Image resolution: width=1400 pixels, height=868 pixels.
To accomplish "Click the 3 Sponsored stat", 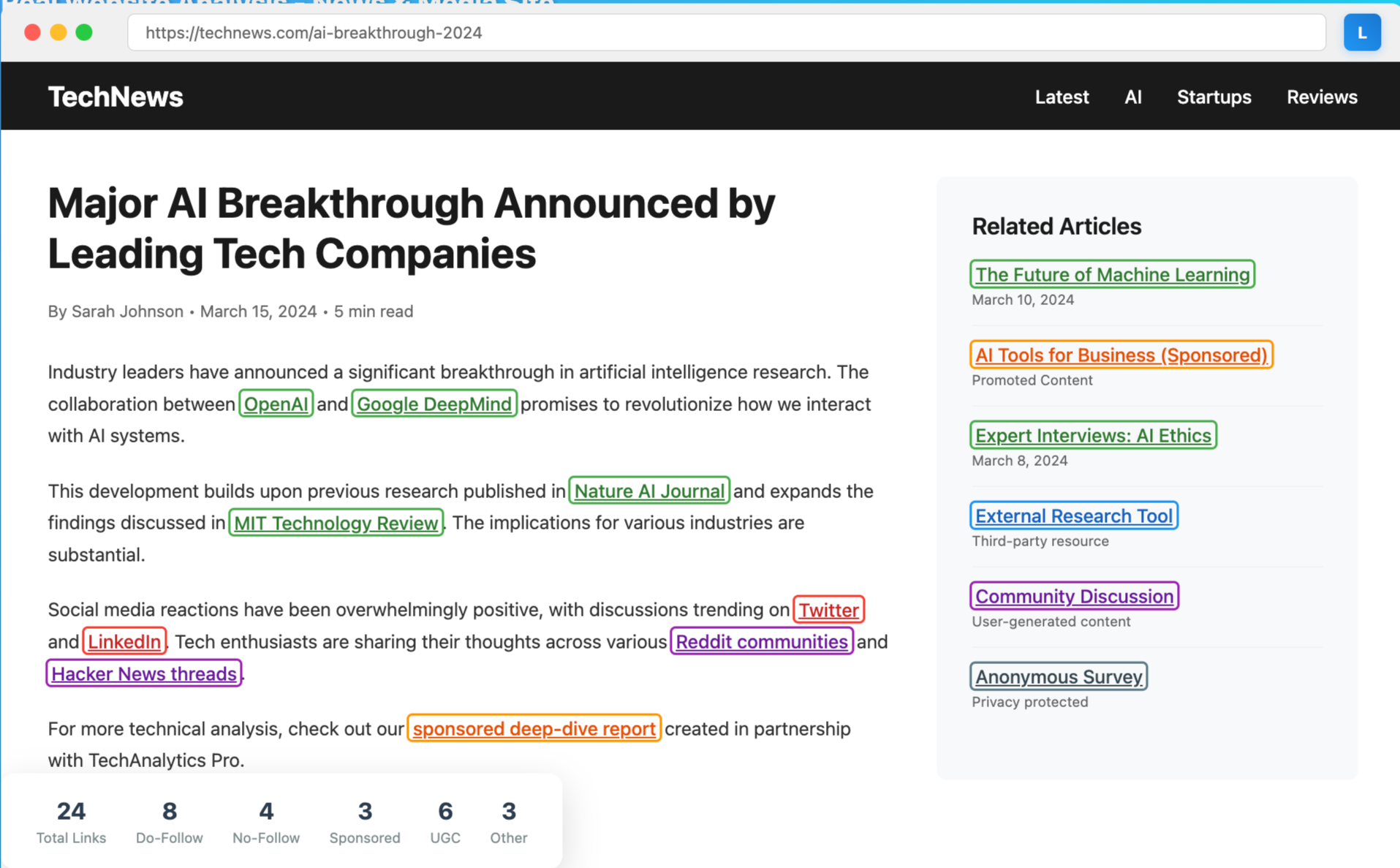I will pyautogui.click(x=365, y=821).
